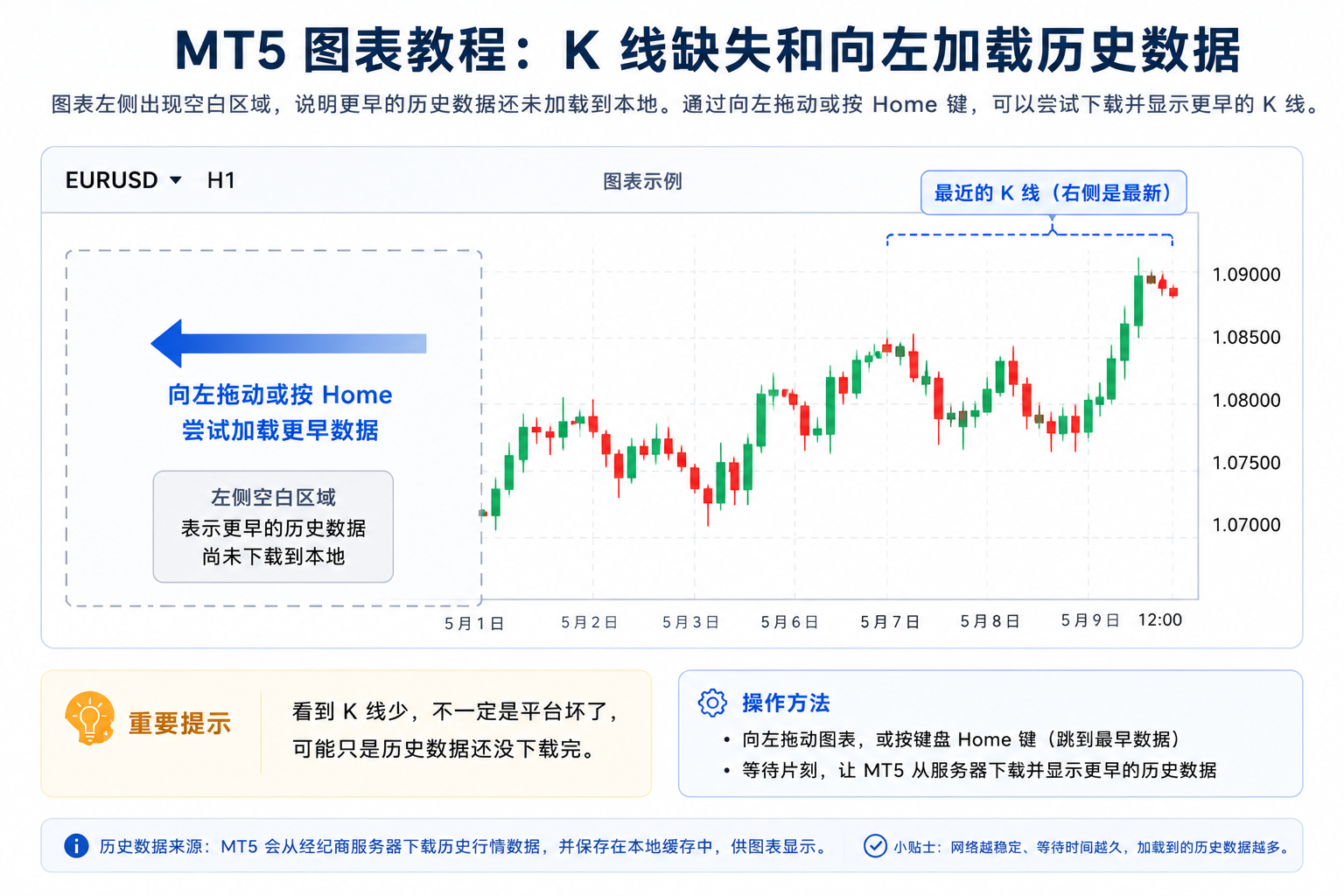Viewport: 1344px width, 896px height.
Task: Click the 图表示例 header text
Action: [x=642, y=181]
